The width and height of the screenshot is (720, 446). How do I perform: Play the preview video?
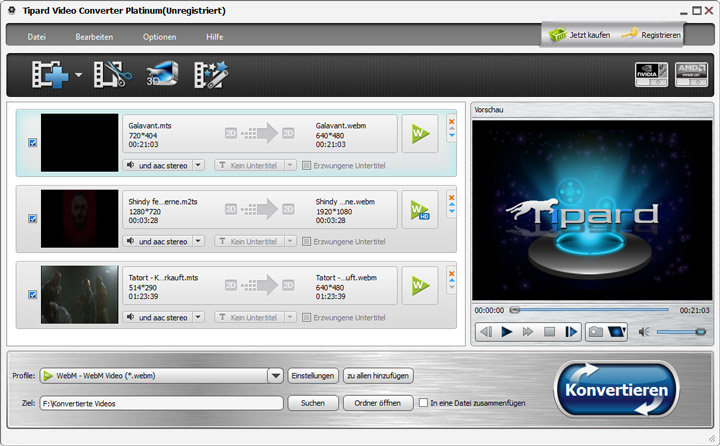pyautogui.click(x=506, y=332)
